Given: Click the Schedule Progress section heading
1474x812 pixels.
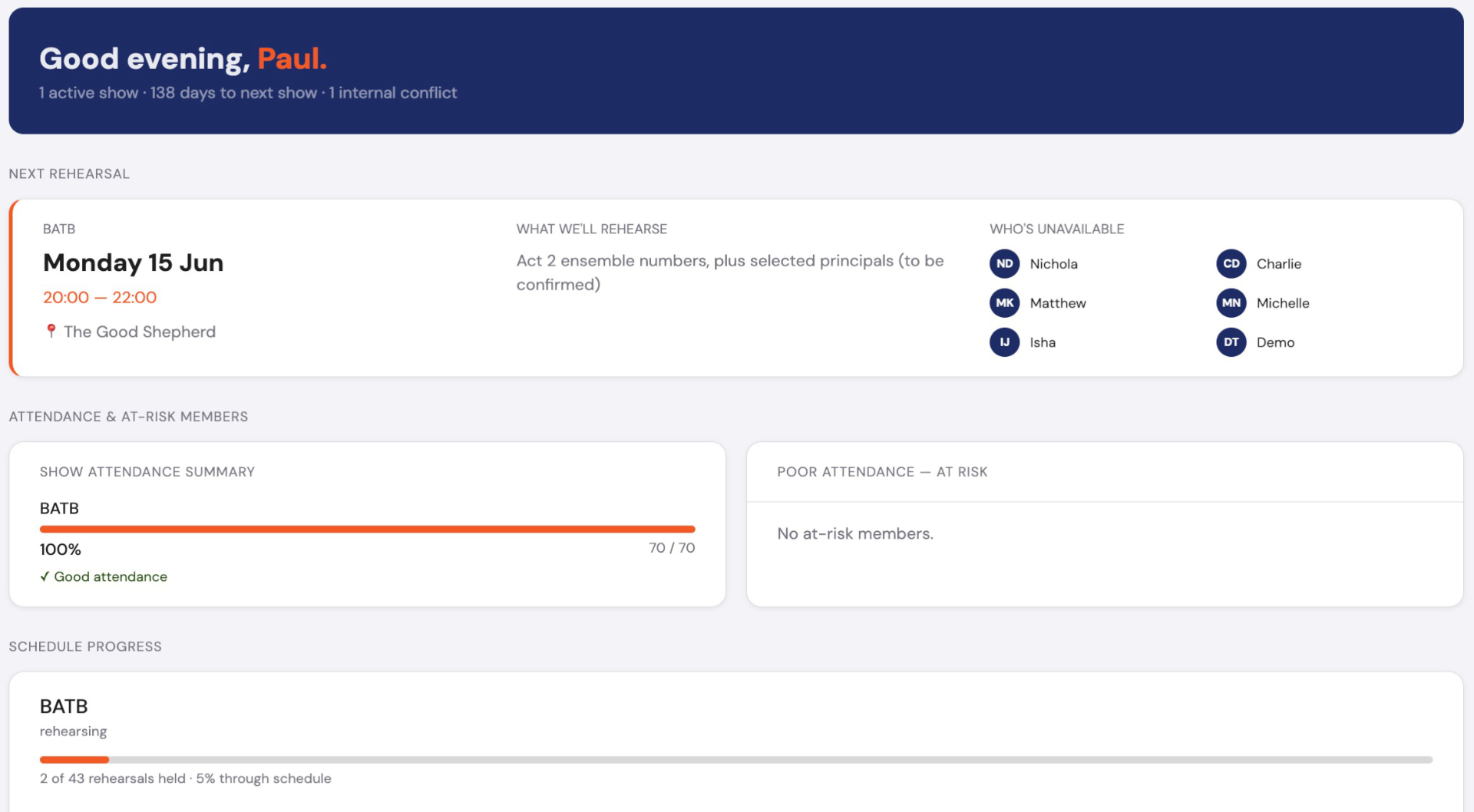Looking at the screenshot, I should [x=85, y=647].
